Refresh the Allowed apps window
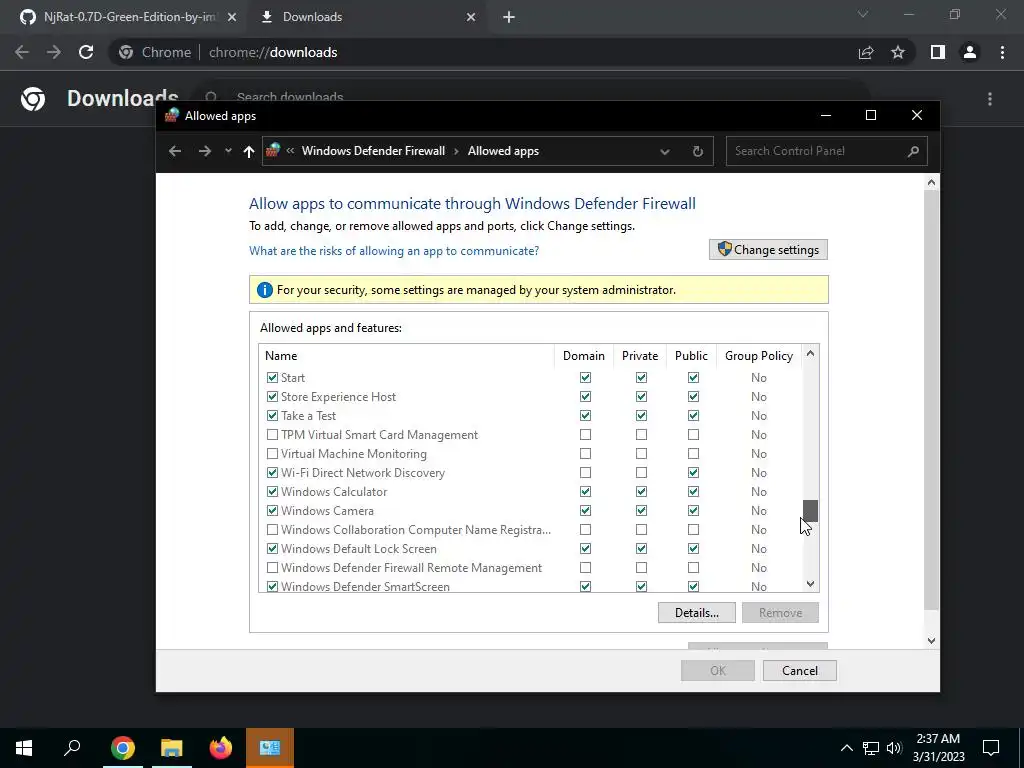This screenshot has height=768, width=1024. point(697,151)
